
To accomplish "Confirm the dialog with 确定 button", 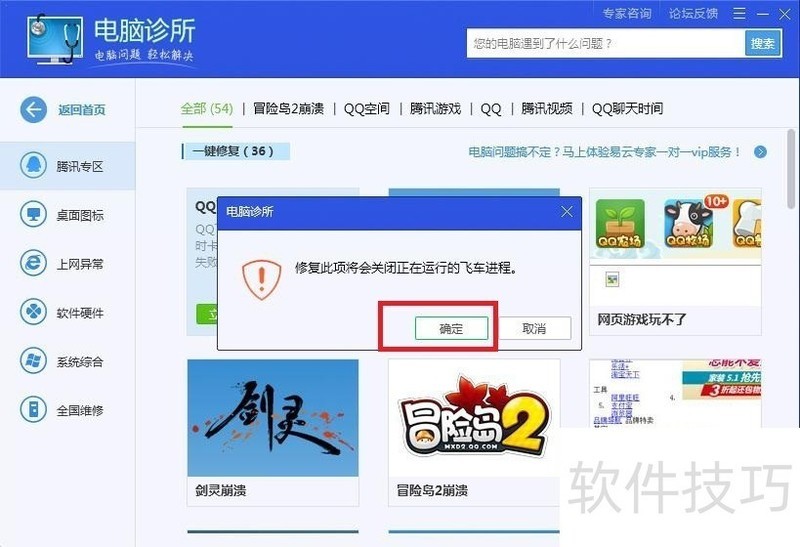I will point(452,329).
